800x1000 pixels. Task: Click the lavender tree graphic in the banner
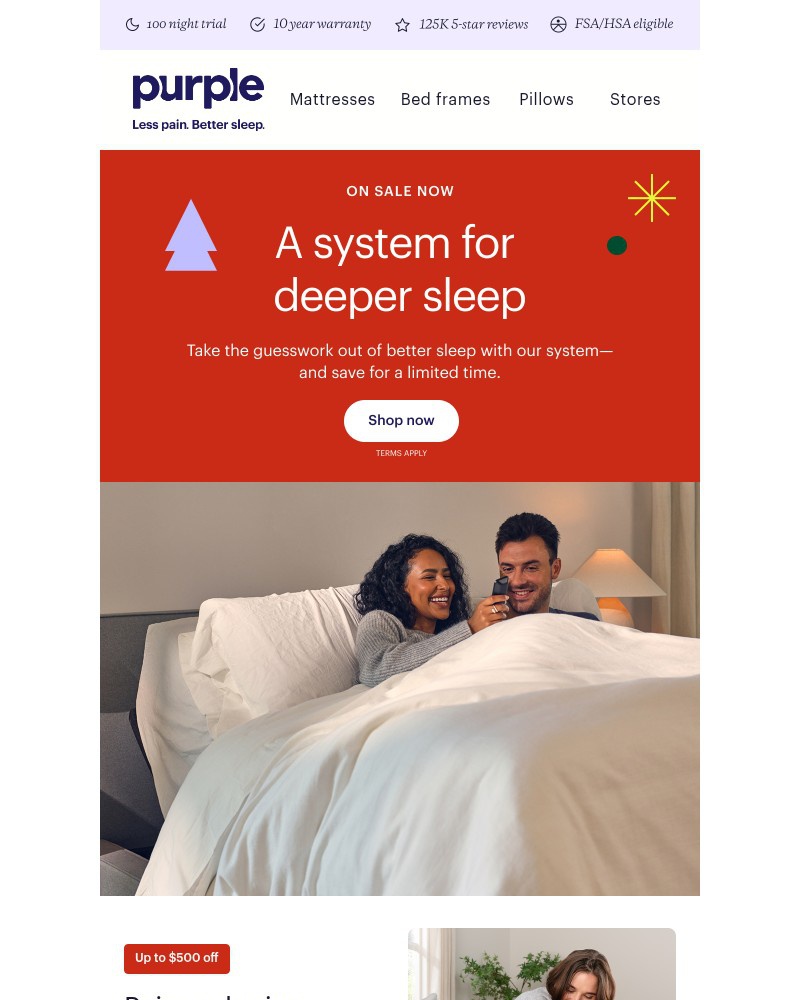[x=191, y=235]
